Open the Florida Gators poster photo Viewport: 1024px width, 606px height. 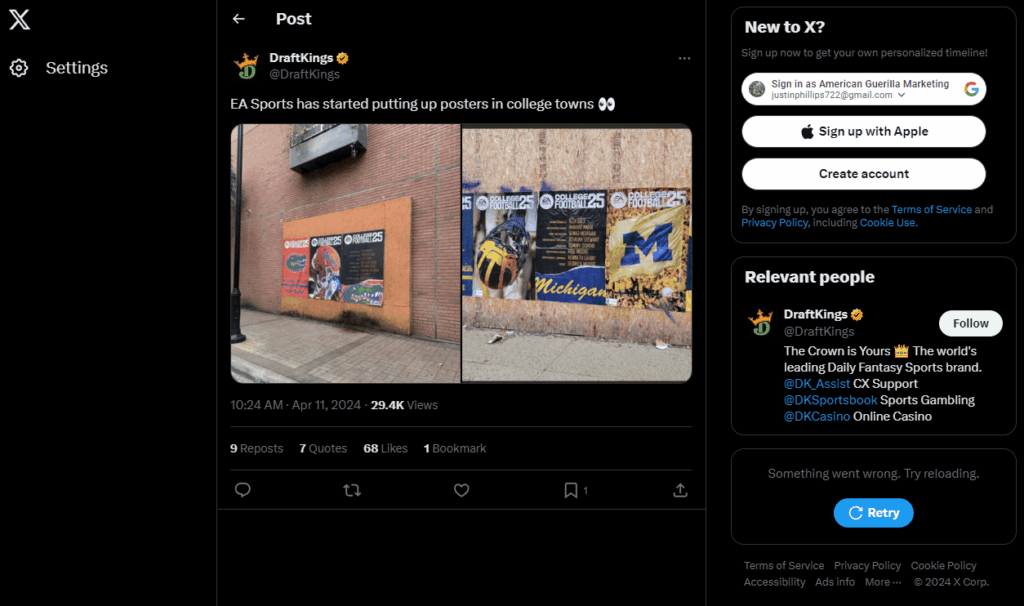click(345, 253)
